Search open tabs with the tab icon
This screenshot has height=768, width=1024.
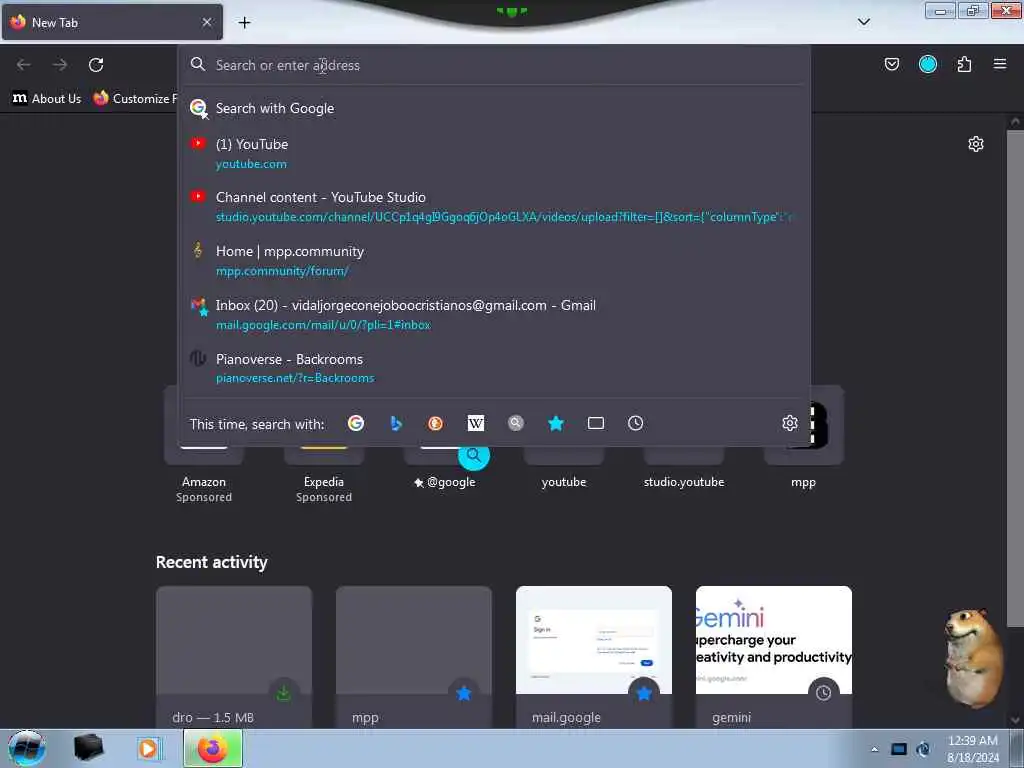click(596, 423)
